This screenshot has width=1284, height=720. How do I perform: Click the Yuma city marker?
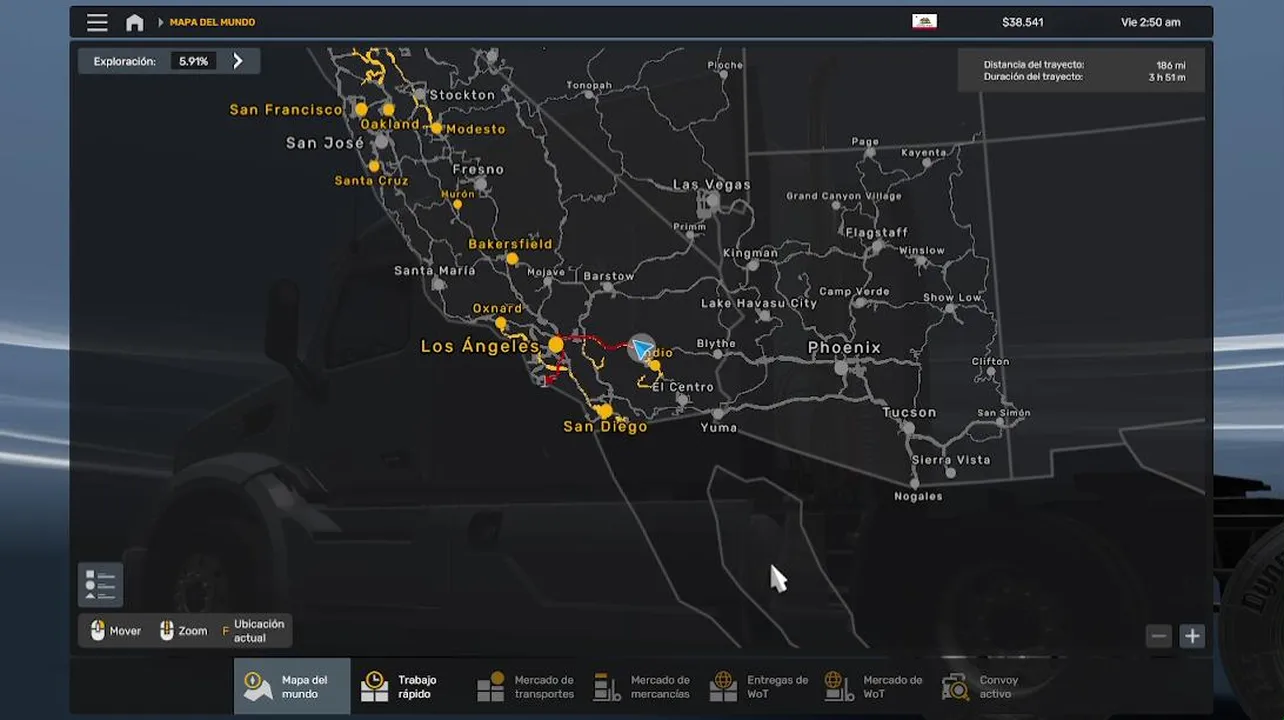(717, 413)
